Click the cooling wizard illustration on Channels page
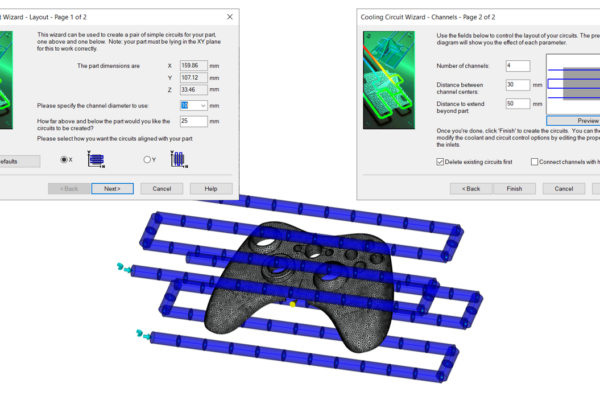Screen dimensions: 600x400 [x=389, y=80]
